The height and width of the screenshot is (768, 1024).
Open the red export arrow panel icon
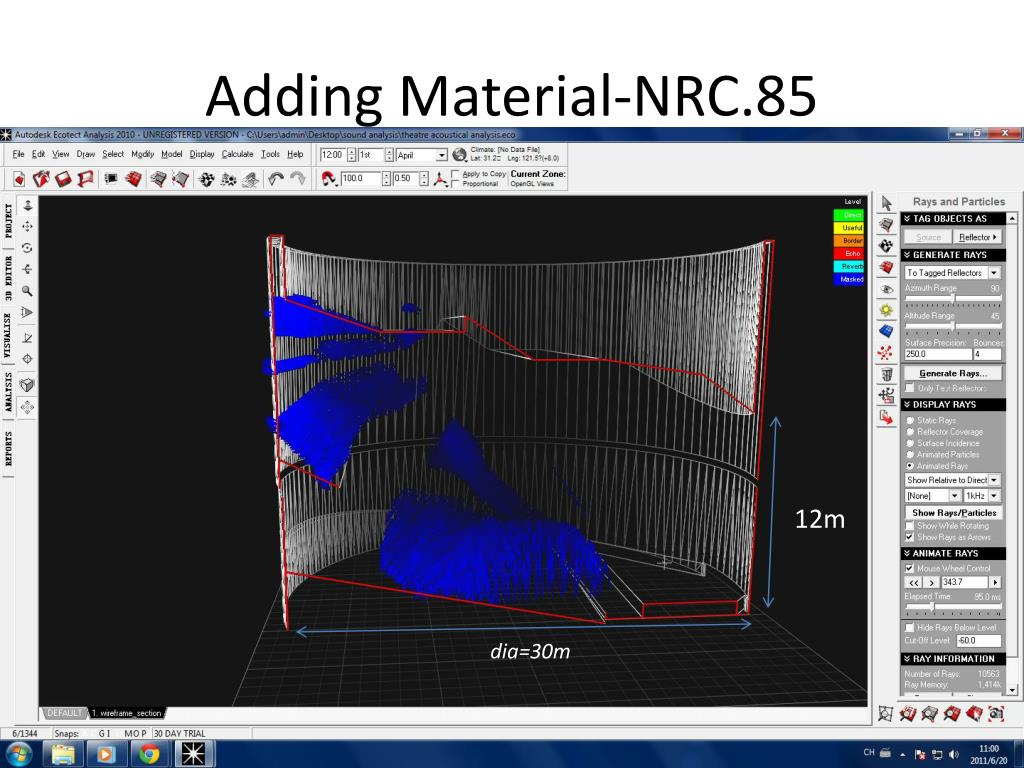886,417
